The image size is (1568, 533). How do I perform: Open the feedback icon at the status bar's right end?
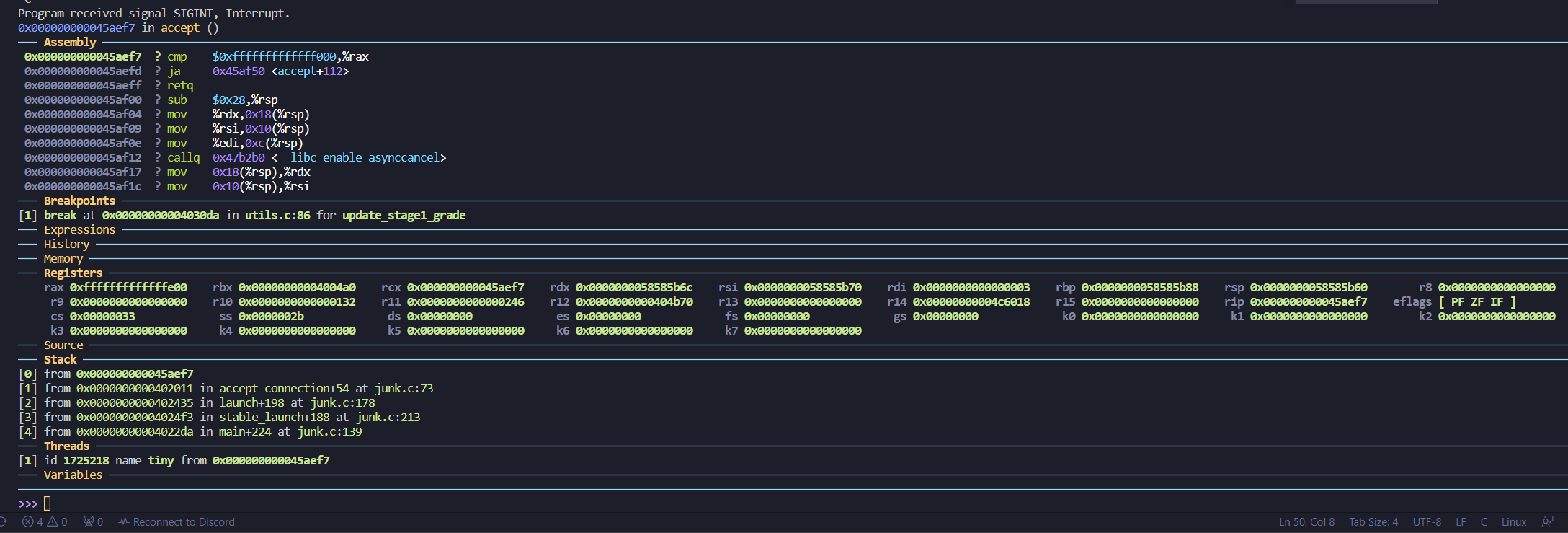(1547, 521)
